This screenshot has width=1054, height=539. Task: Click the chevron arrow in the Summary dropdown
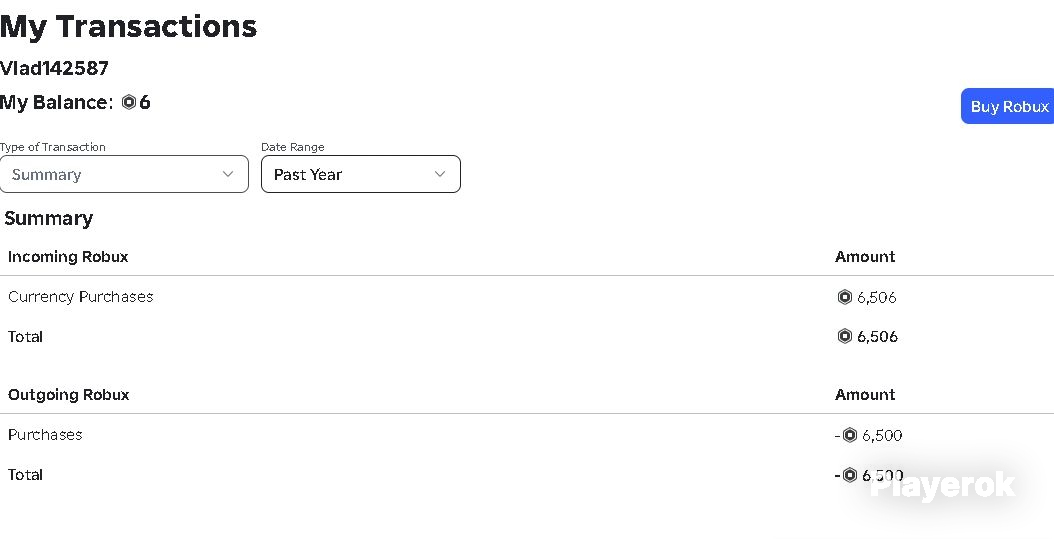point(228,174)
